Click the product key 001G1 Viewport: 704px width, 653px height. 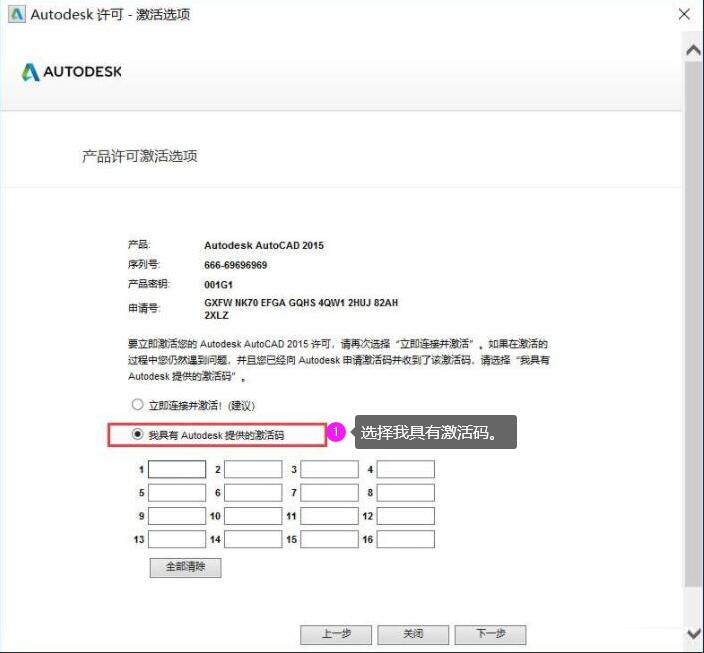[218, 285]
